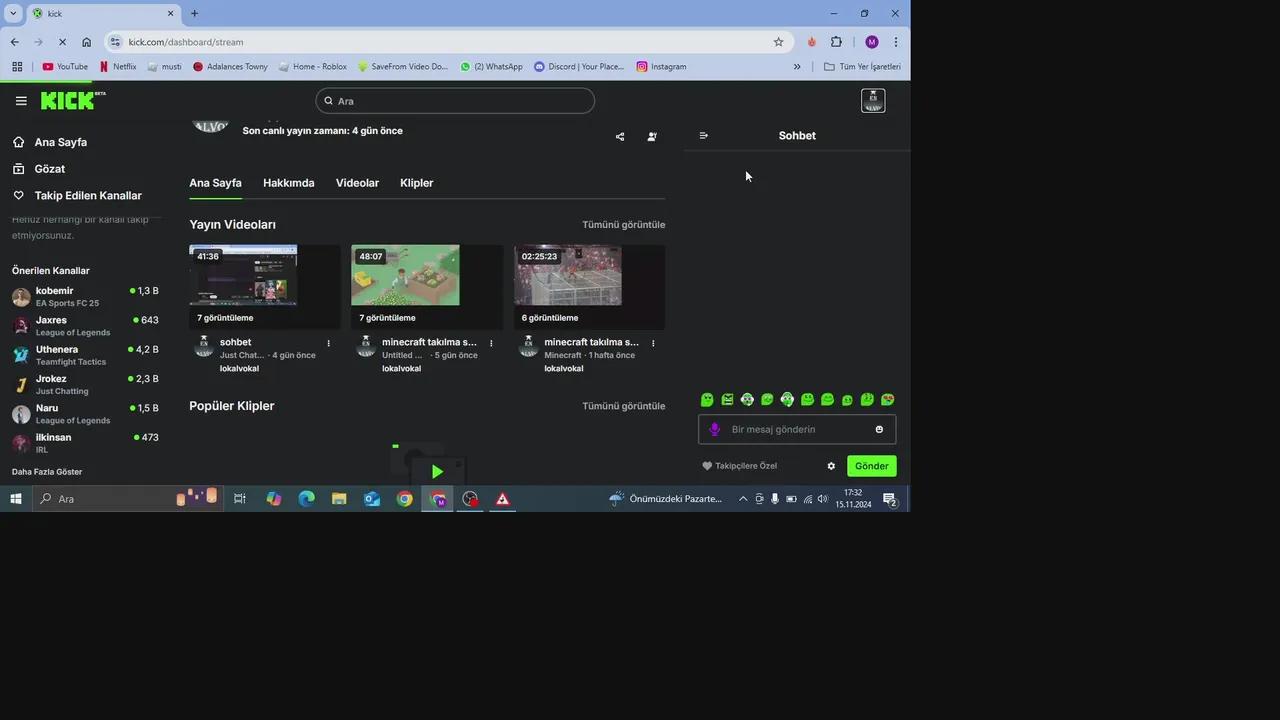The height and width of the screenshot is (720, 1280).
Task: Open the emoji picker in chat input
Action: (x=879, y=430)
